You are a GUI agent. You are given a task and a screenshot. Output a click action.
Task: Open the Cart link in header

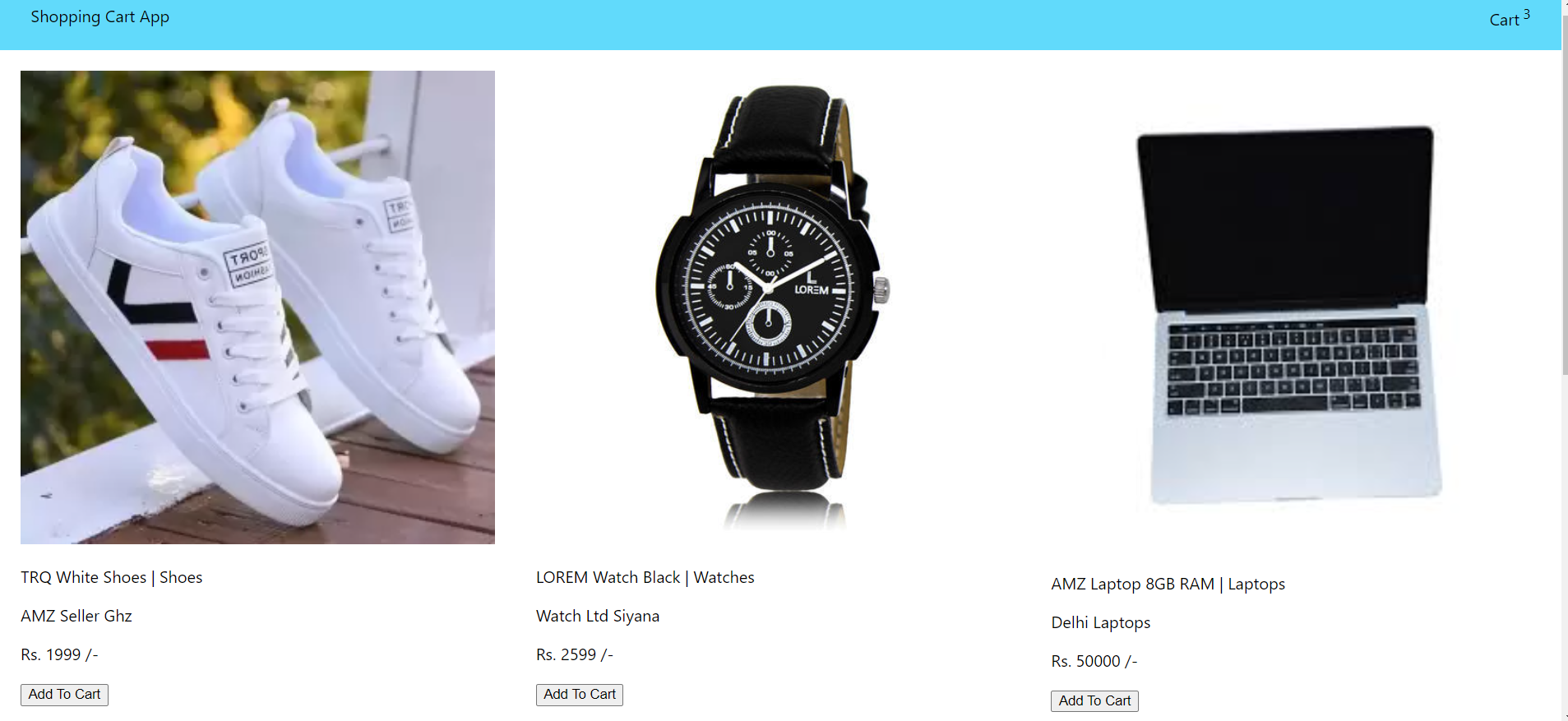point(1504,20)
